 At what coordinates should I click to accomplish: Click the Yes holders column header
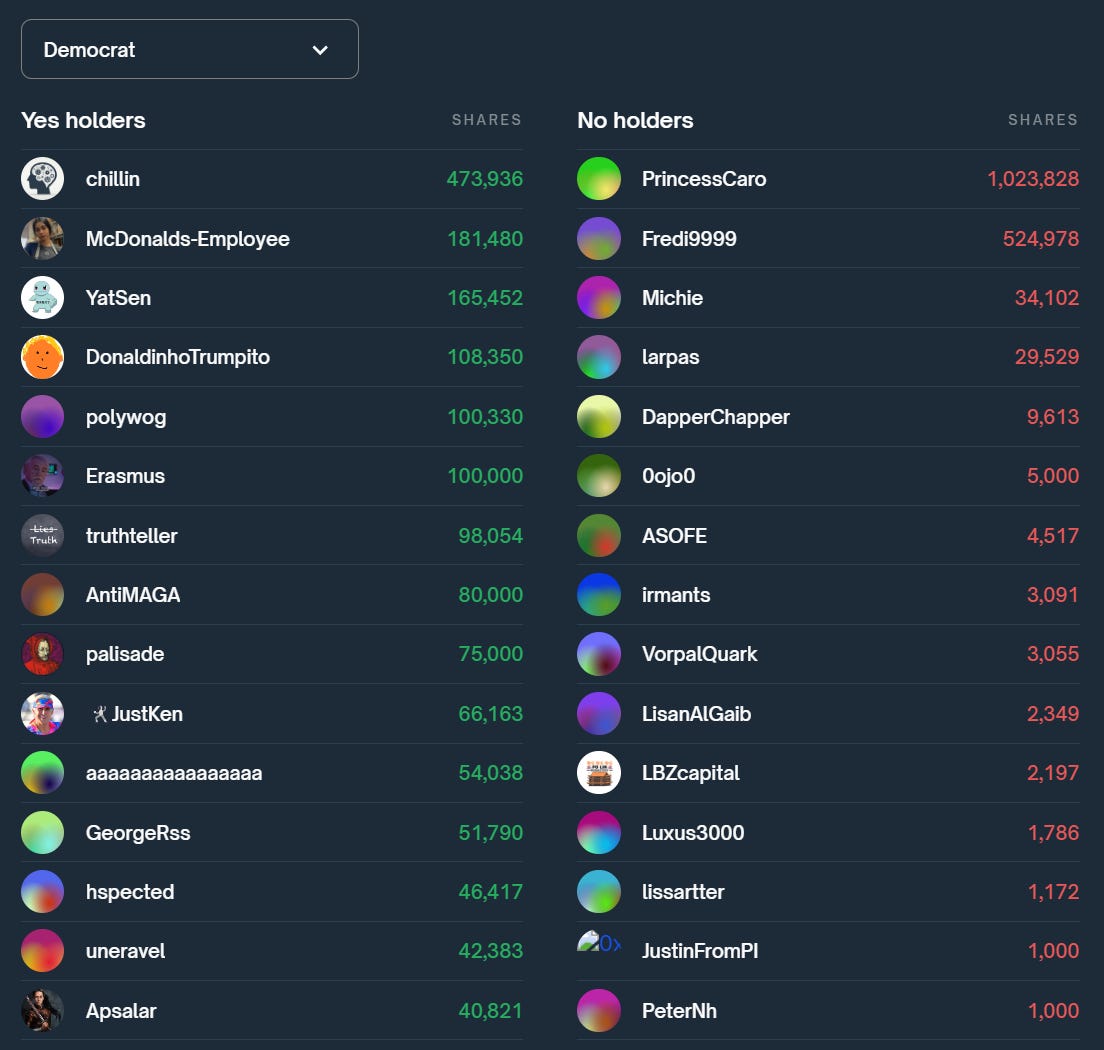coord(83,120)
